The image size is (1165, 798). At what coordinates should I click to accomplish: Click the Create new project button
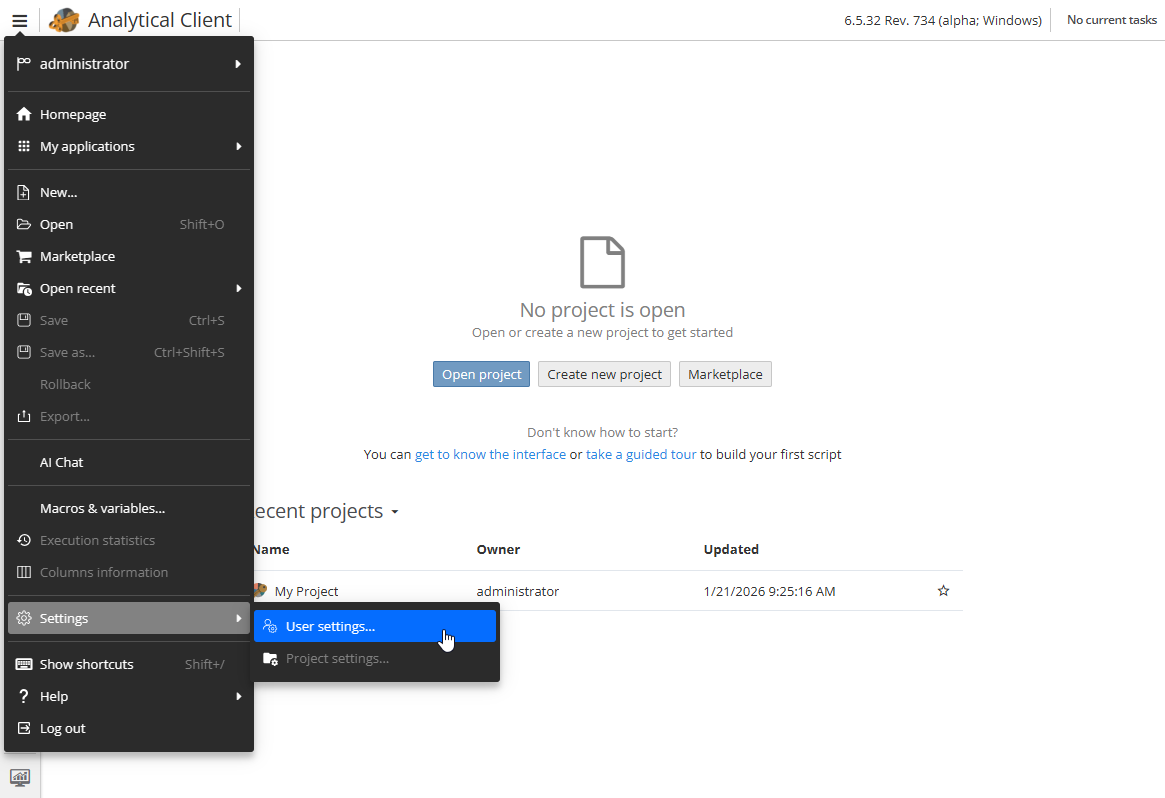pos(604,374)
